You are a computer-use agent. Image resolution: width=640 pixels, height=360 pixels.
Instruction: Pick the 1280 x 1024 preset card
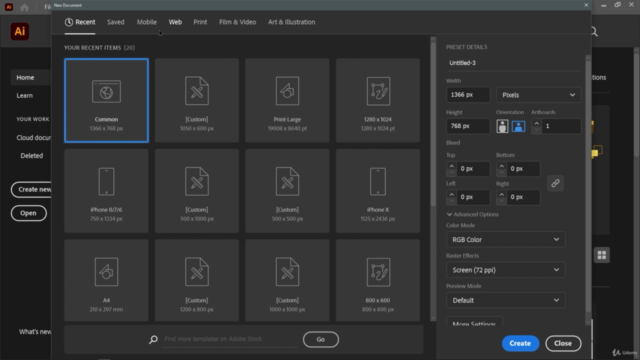point(378,100)
